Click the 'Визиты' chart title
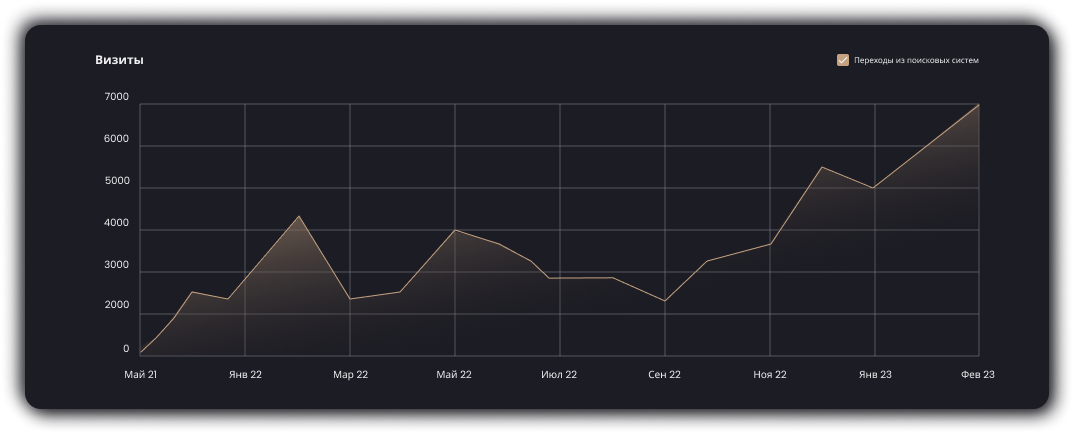Screen dimensions: 1074x434 click(119, 60)
